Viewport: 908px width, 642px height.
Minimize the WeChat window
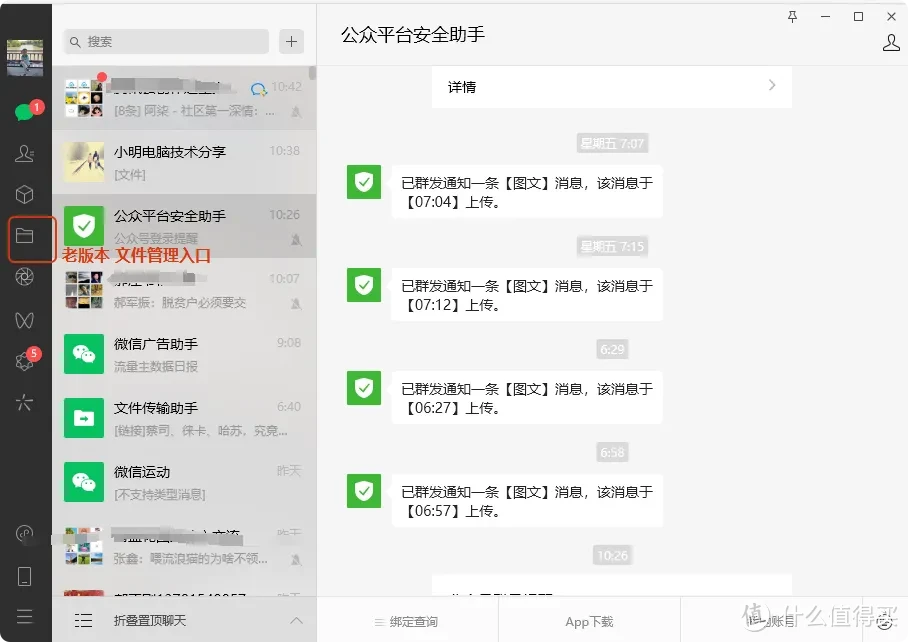pyautogui.click(x=825, y=17)
